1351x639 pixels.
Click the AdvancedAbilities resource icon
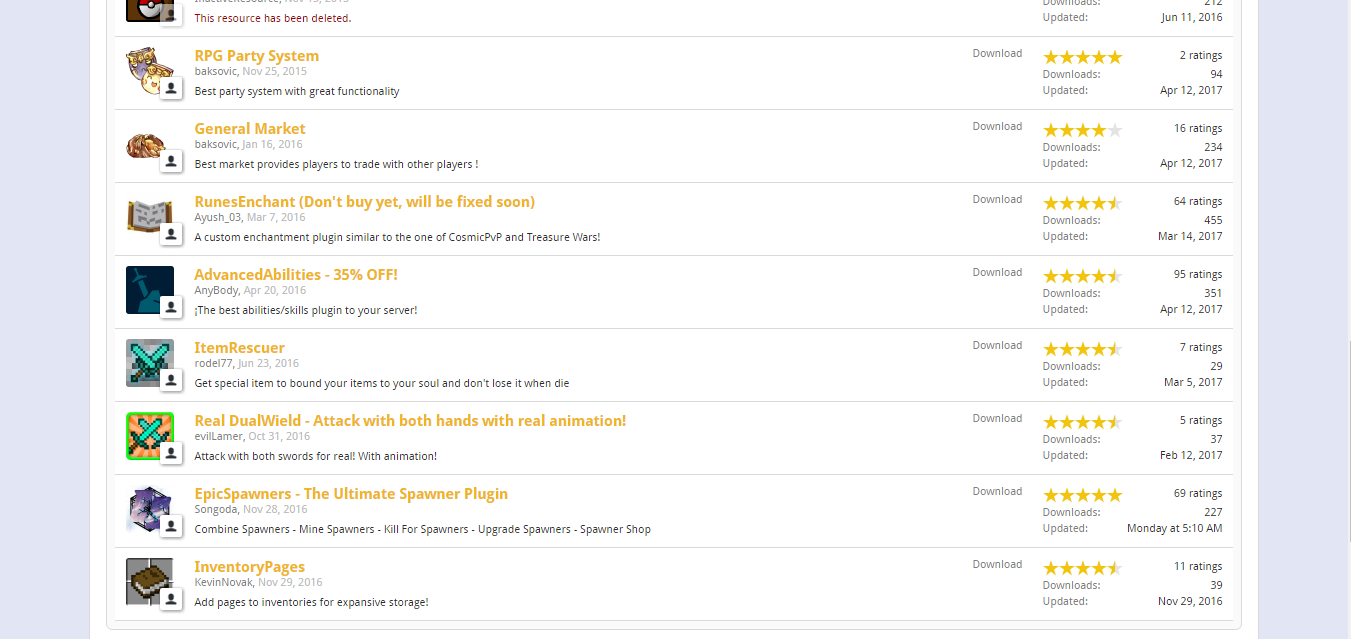click(x=146, y=287)
